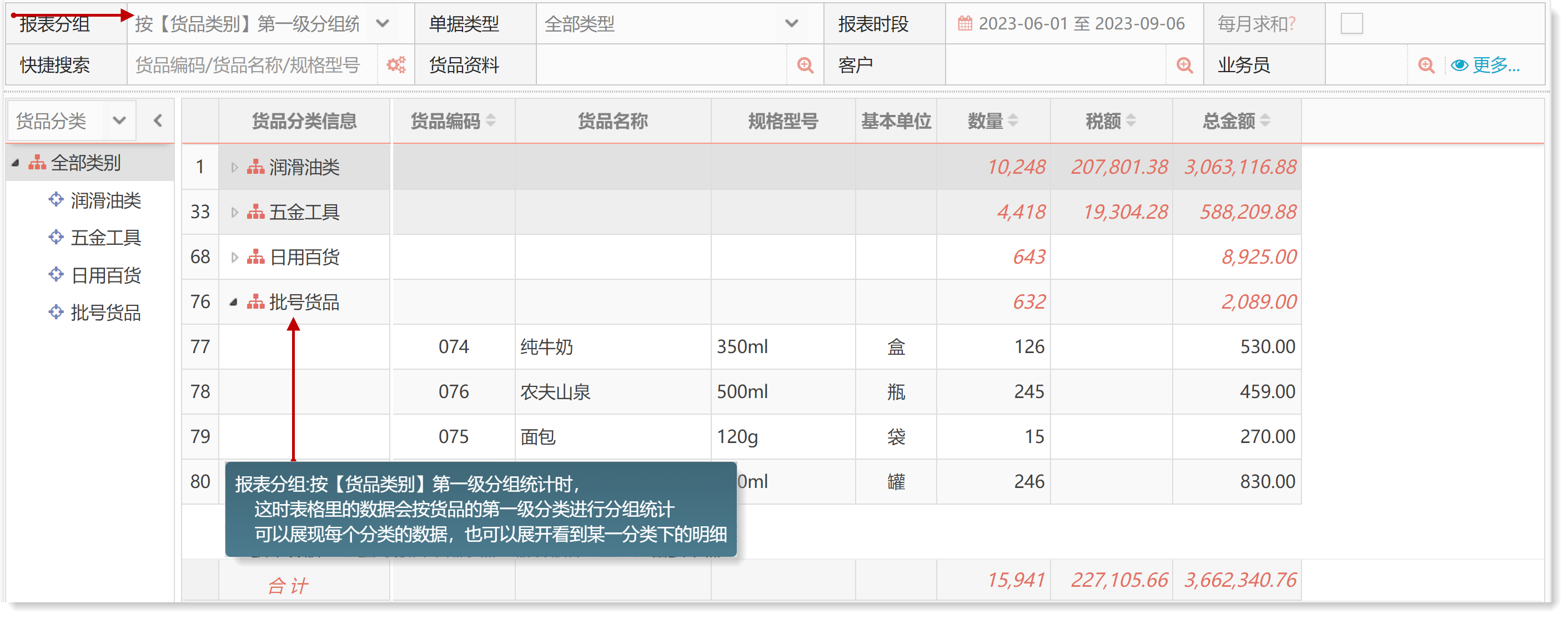The height and width of the screenshot is (619, 1568).
Task: Click the 日用百货 row category icon
Action: click(x=255, y=257)
